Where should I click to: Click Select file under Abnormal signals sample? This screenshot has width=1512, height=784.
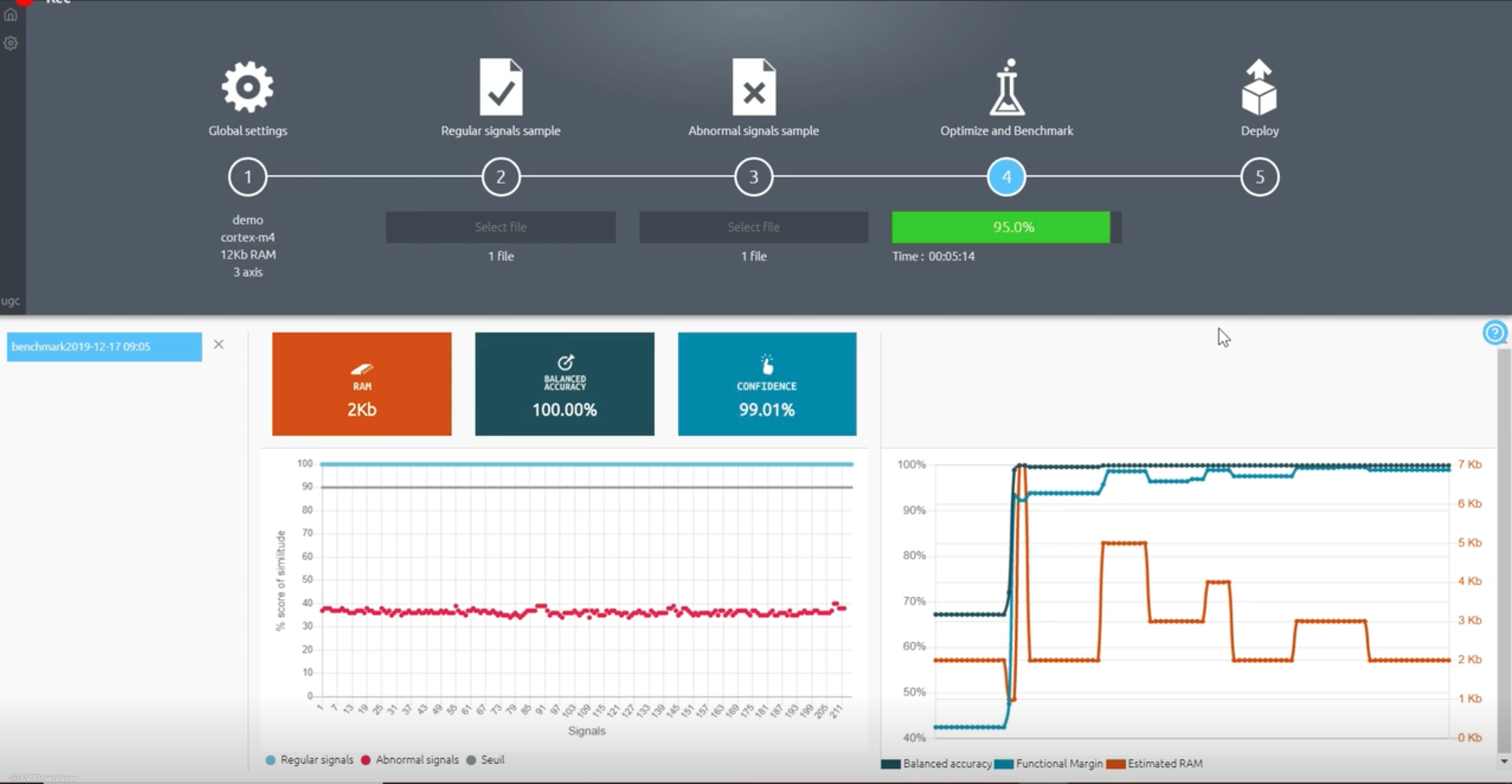tap(754, 227)
